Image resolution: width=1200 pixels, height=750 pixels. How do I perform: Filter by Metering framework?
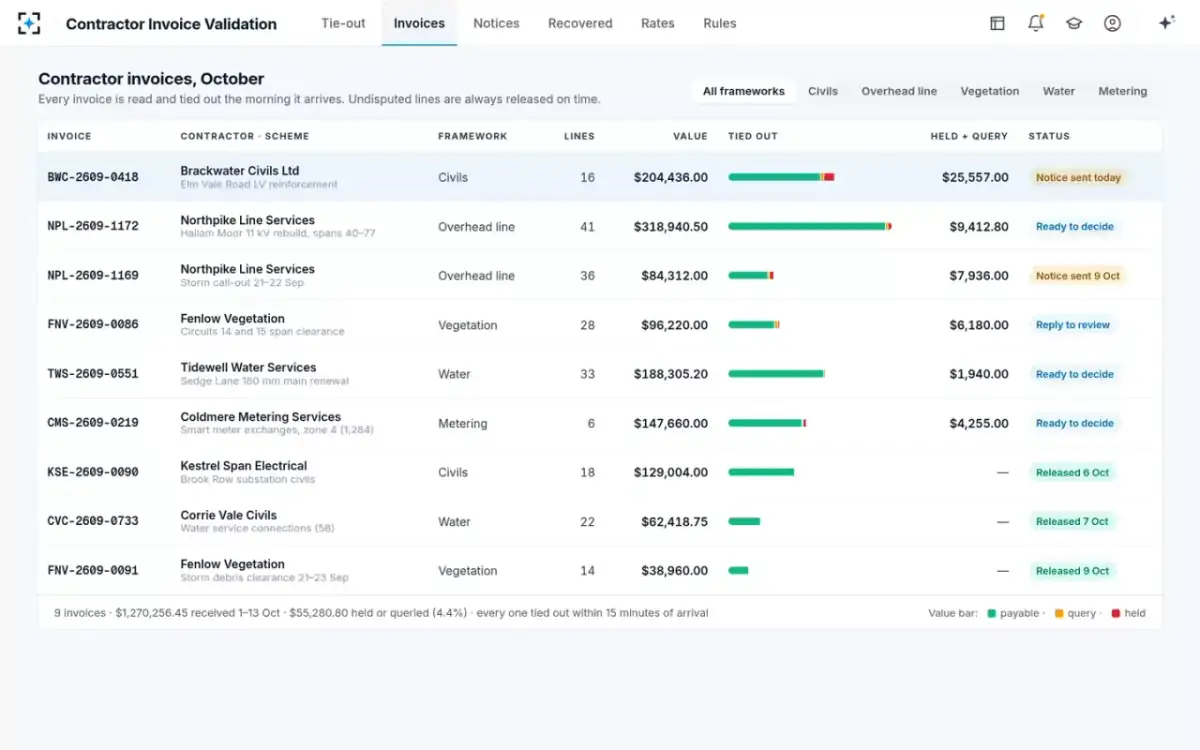point(1123,91)
